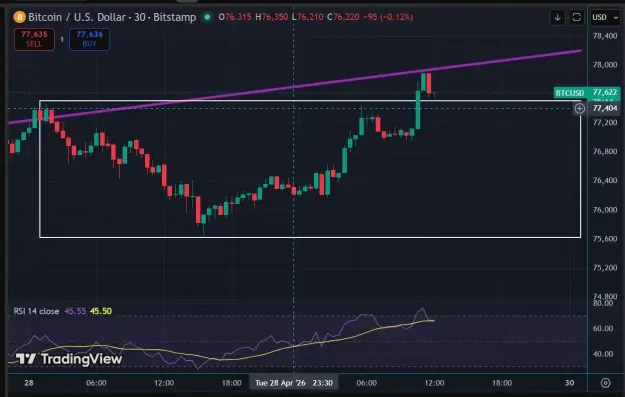Viewport: 625px width, 397px height.
Task: Click the blue 77,636 BUY button
Action: (x=89, y=39)
